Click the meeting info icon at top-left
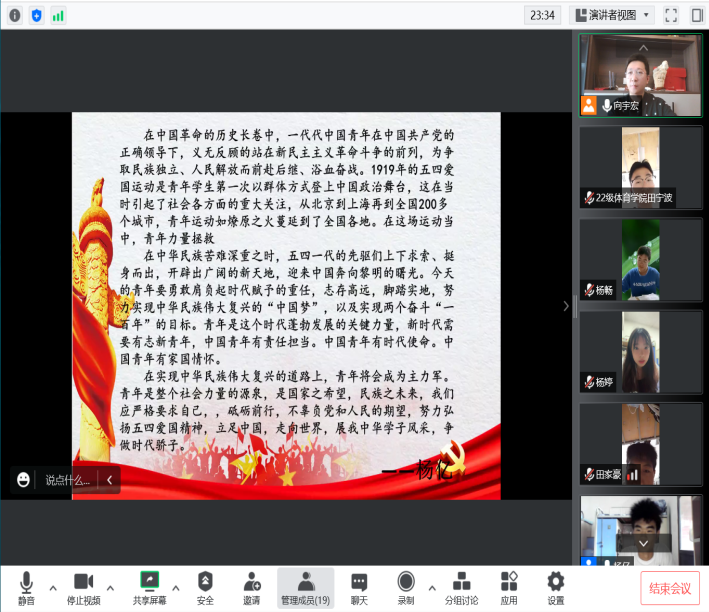 [14, 15]
